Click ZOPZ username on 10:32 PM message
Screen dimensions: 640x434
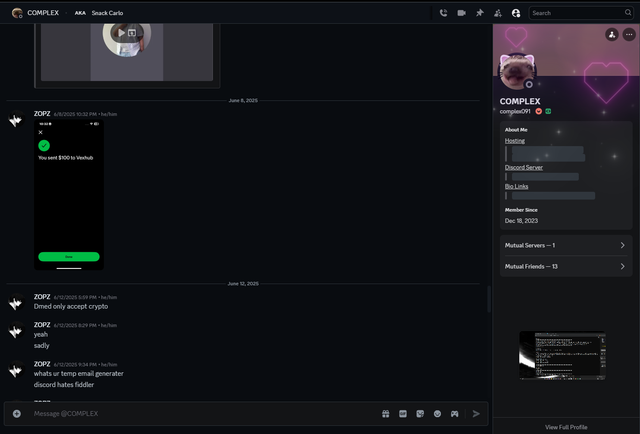pos(42,114)
